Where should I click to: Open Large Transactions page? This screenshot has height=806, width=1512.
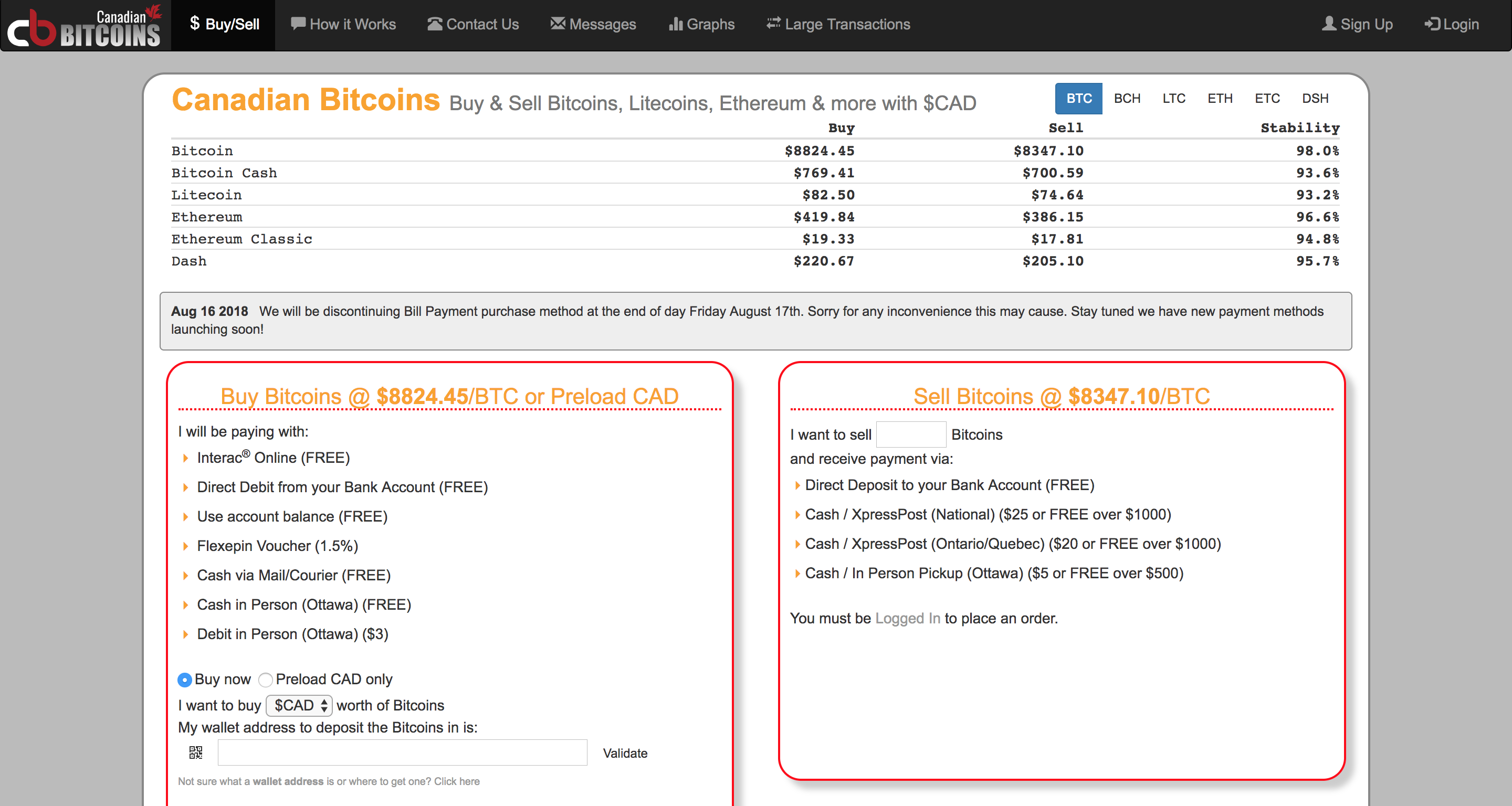coord(839,24)
